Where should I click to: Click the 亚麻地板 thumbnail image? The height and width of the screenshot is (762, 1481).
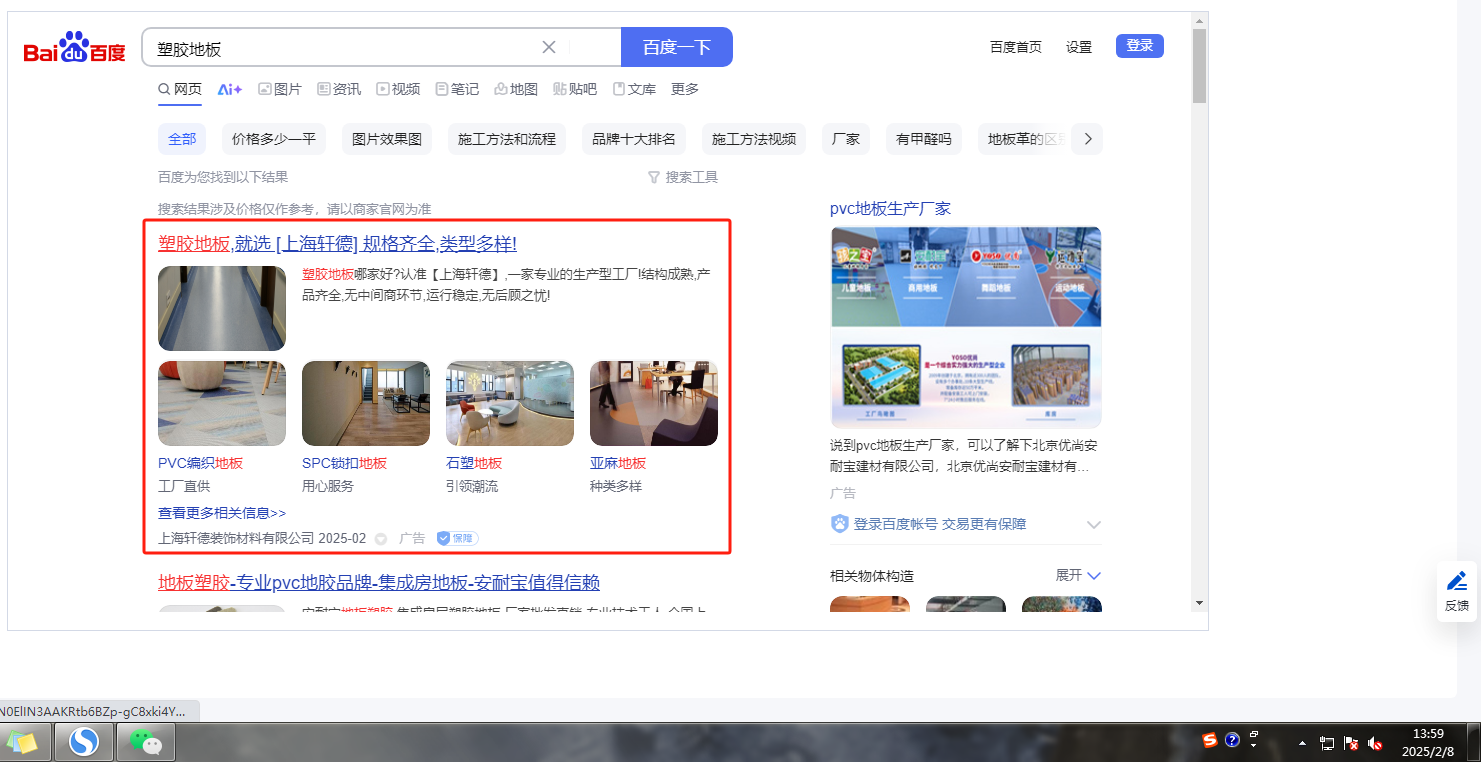click(x=654, y=403)
